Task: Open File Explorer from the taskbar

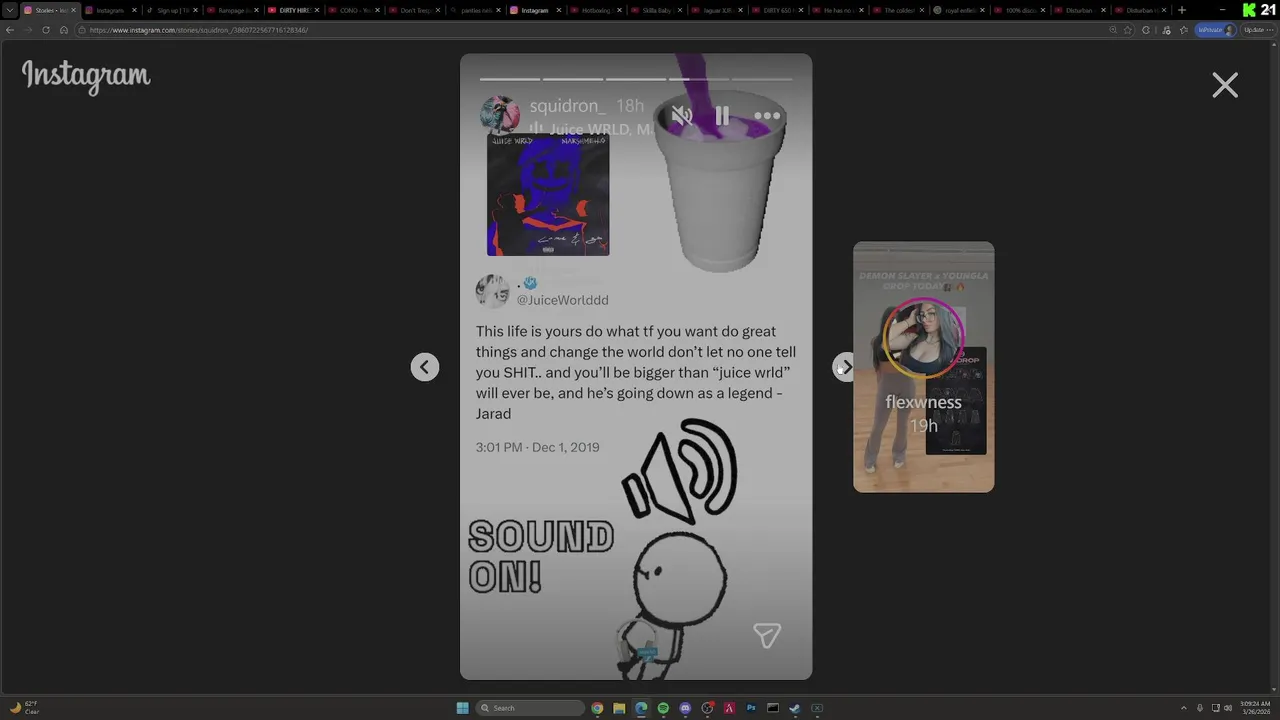Action: (x=619, y=708)
